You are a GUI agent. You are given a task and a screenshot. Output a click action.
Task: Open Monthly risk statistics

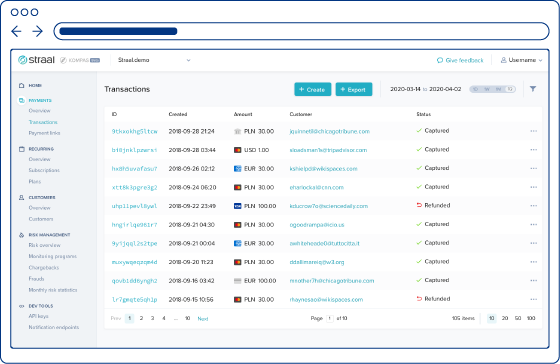click(53, 290)
